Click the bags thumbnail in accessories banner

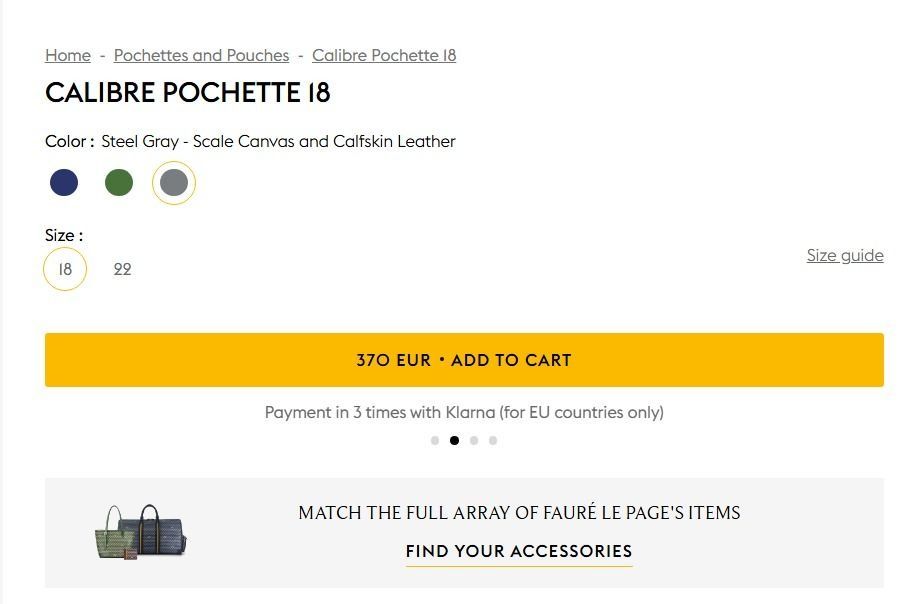coord(141,533)
